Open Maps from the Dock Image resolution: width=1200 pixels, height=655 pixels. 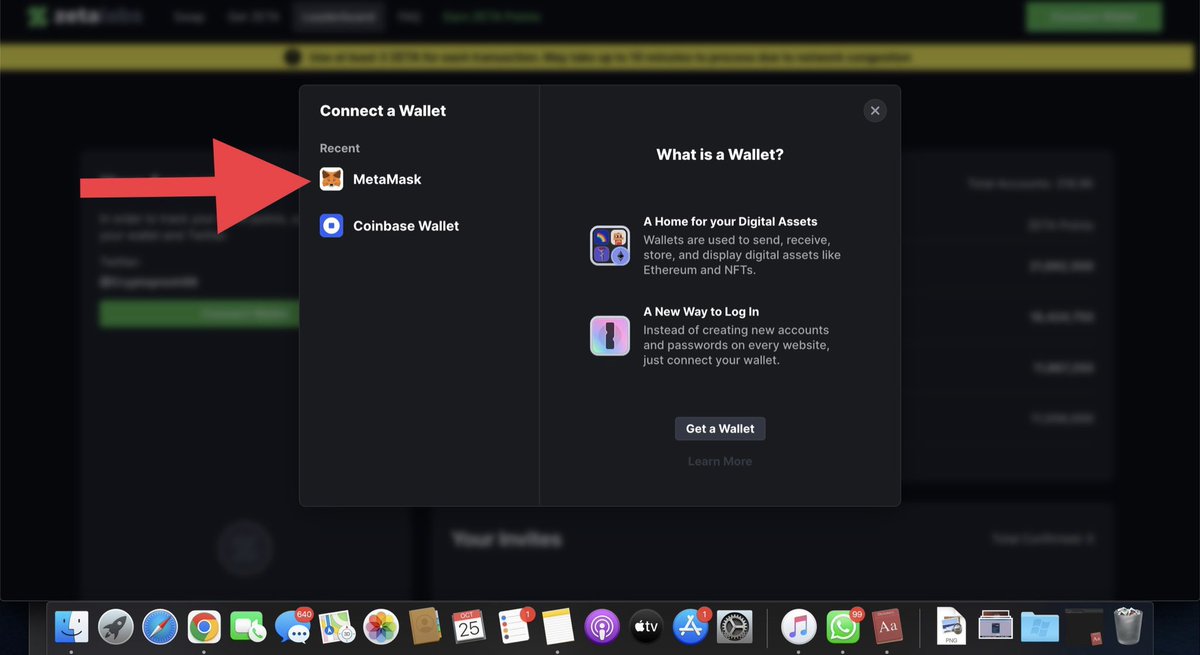tap(336, 627)
